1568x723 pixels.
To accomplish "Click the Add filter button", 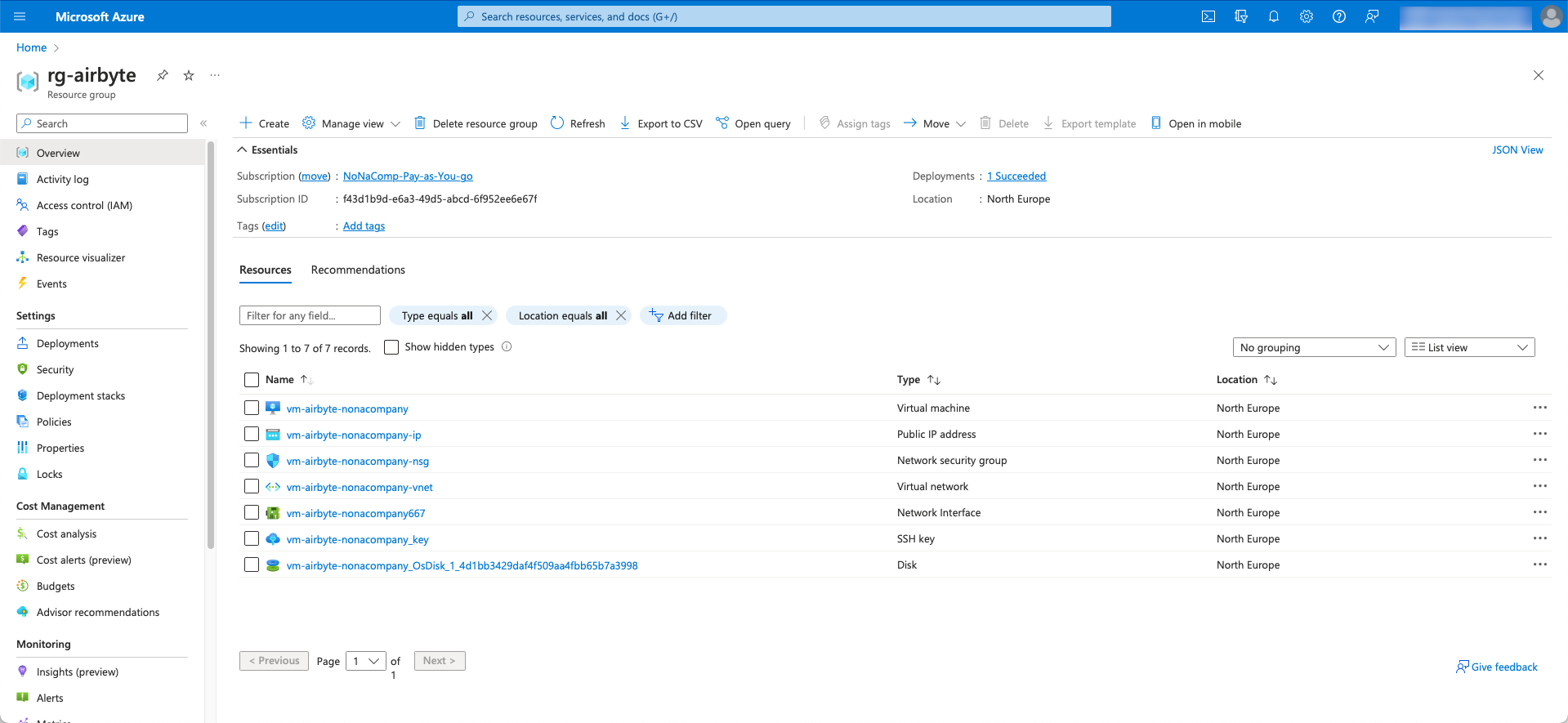I will point(682,316).
